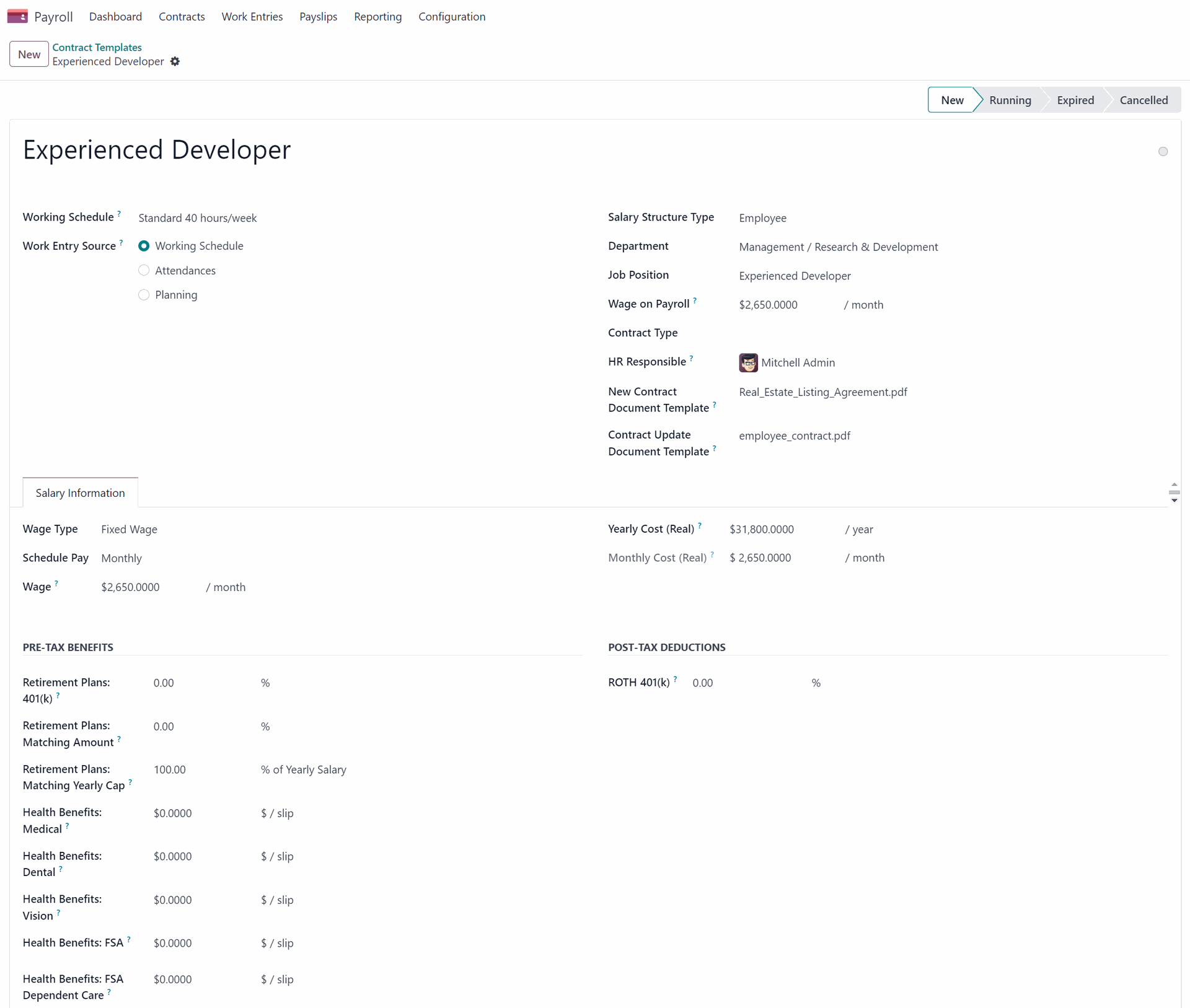Select Working Schedule radio option
The width and height of the screenshot is (1190, 1008).
click(144, 246)
